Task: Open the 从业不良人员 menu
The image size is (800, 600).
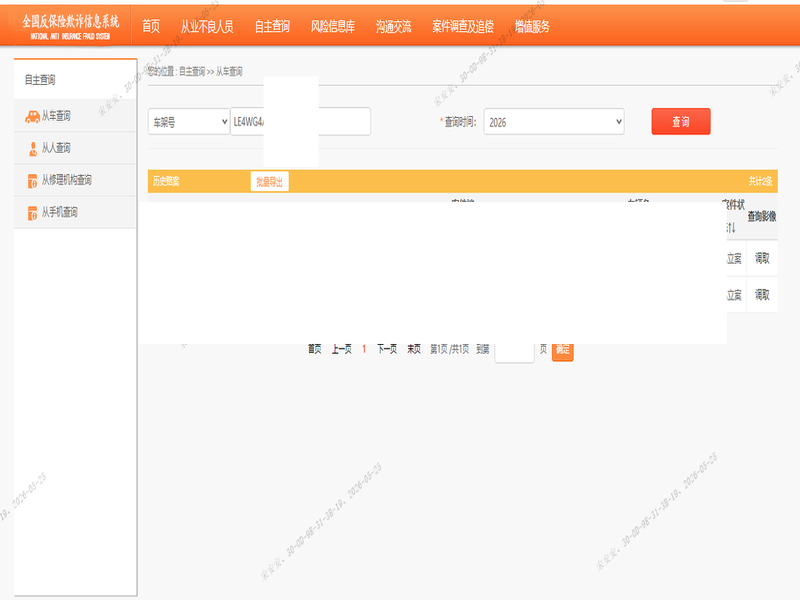Action: pyautogui.click(x=207, y=27)
